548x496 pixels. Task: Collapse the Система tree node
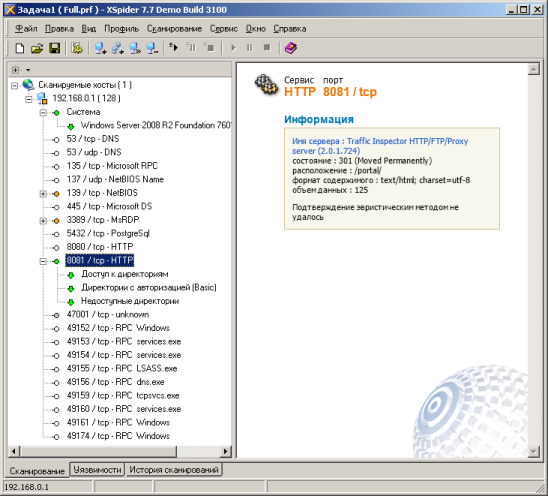pos(43,113)
